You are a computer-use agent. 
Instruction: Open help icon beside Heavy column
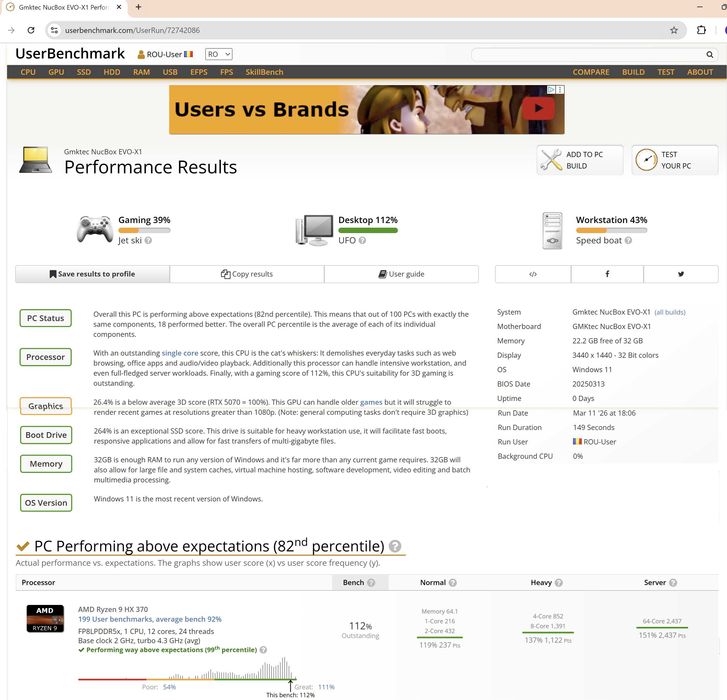559,583
